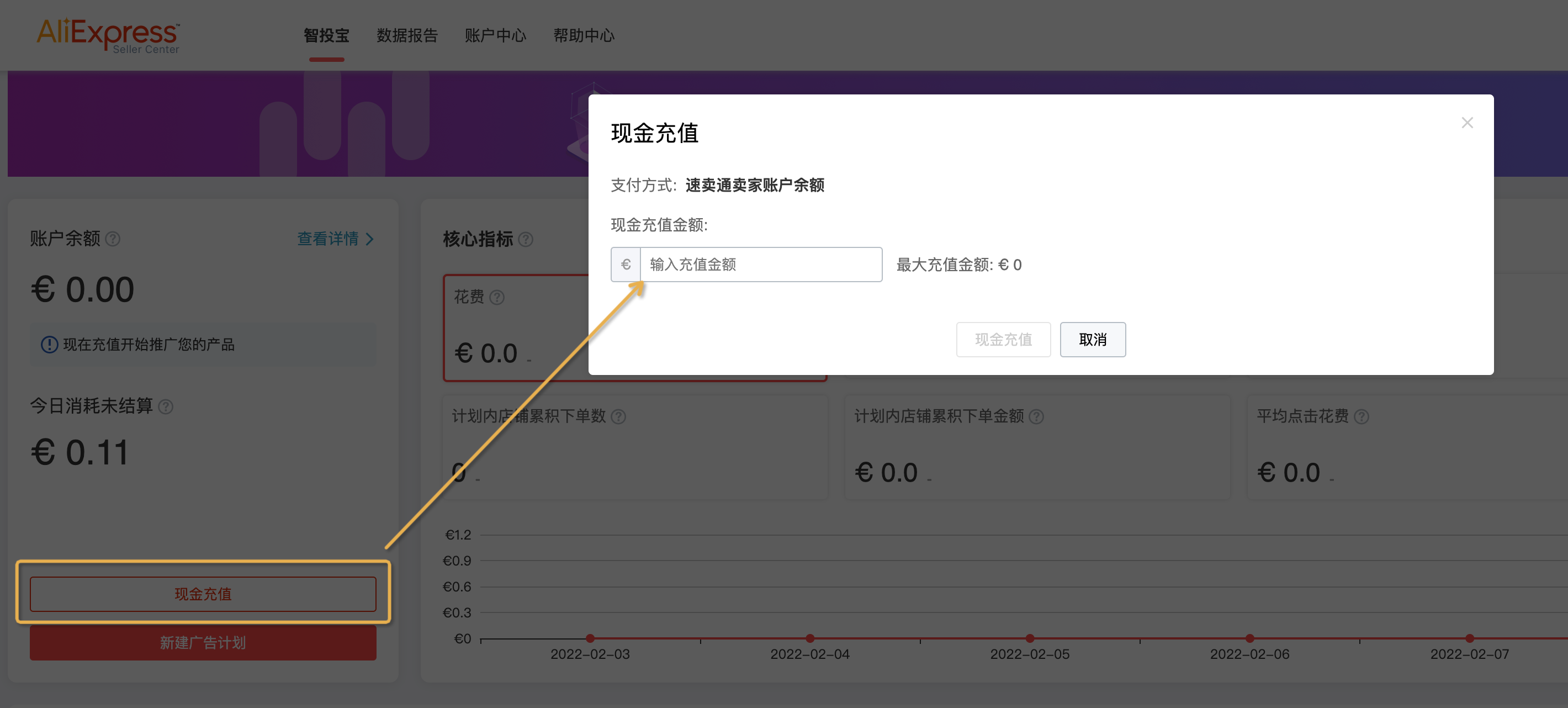The width and height of the screenshot is (1568, 708).
Task: Click help icon beside 计划内店铺累积下单数
Action: pos(618,416)
